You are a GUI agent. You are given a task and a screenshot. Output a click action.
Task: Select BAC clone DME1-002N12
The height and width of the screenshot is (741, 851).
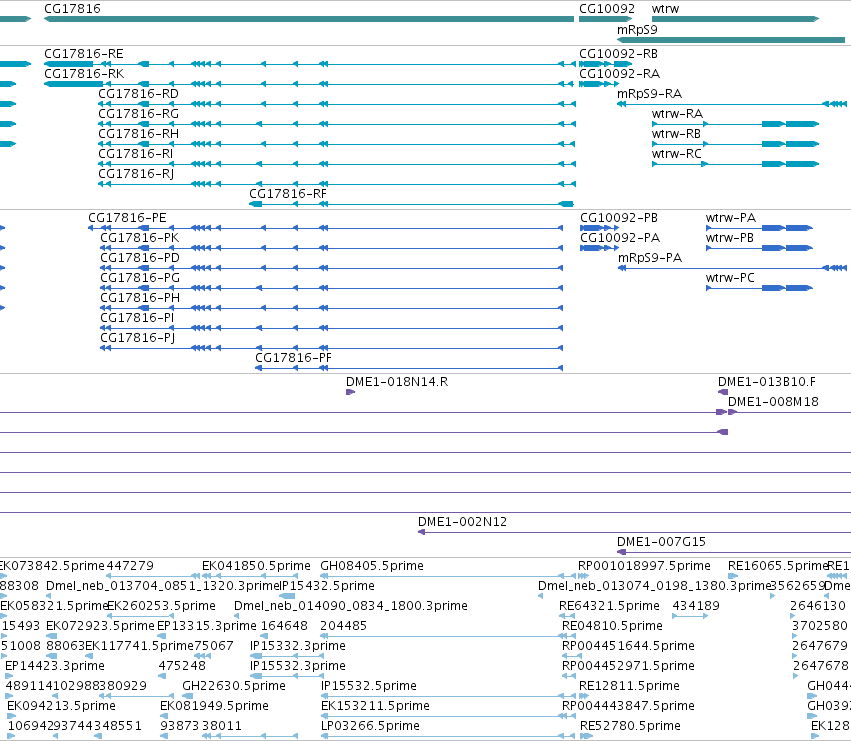click(462, 522)
